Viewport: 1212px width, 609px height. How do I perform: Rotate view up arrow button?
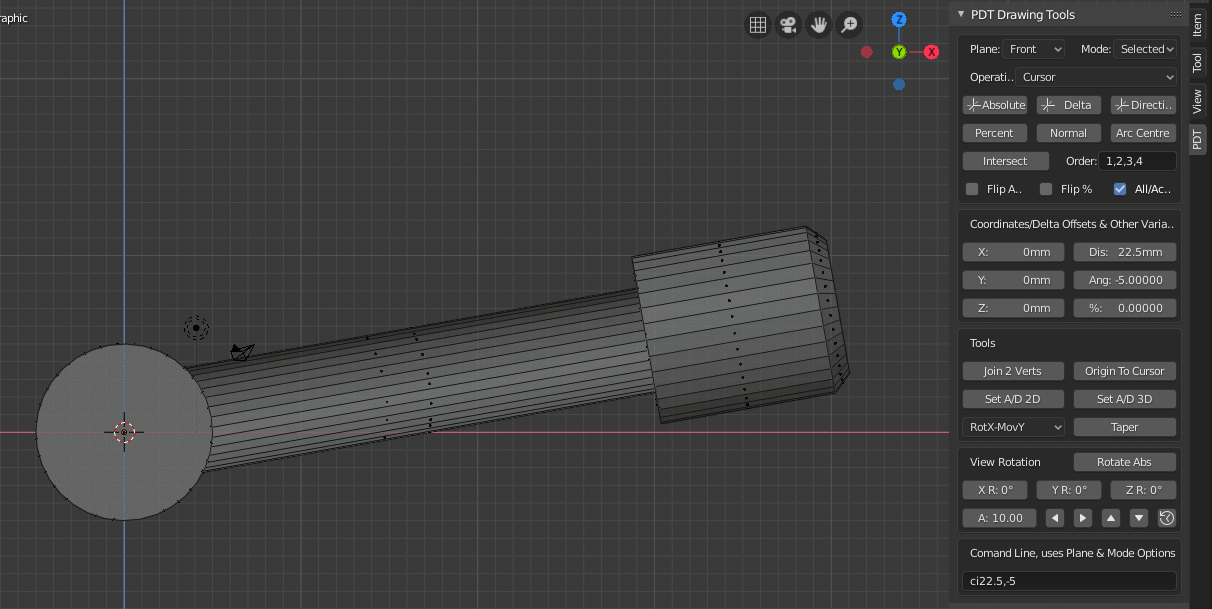(1110, 518)
